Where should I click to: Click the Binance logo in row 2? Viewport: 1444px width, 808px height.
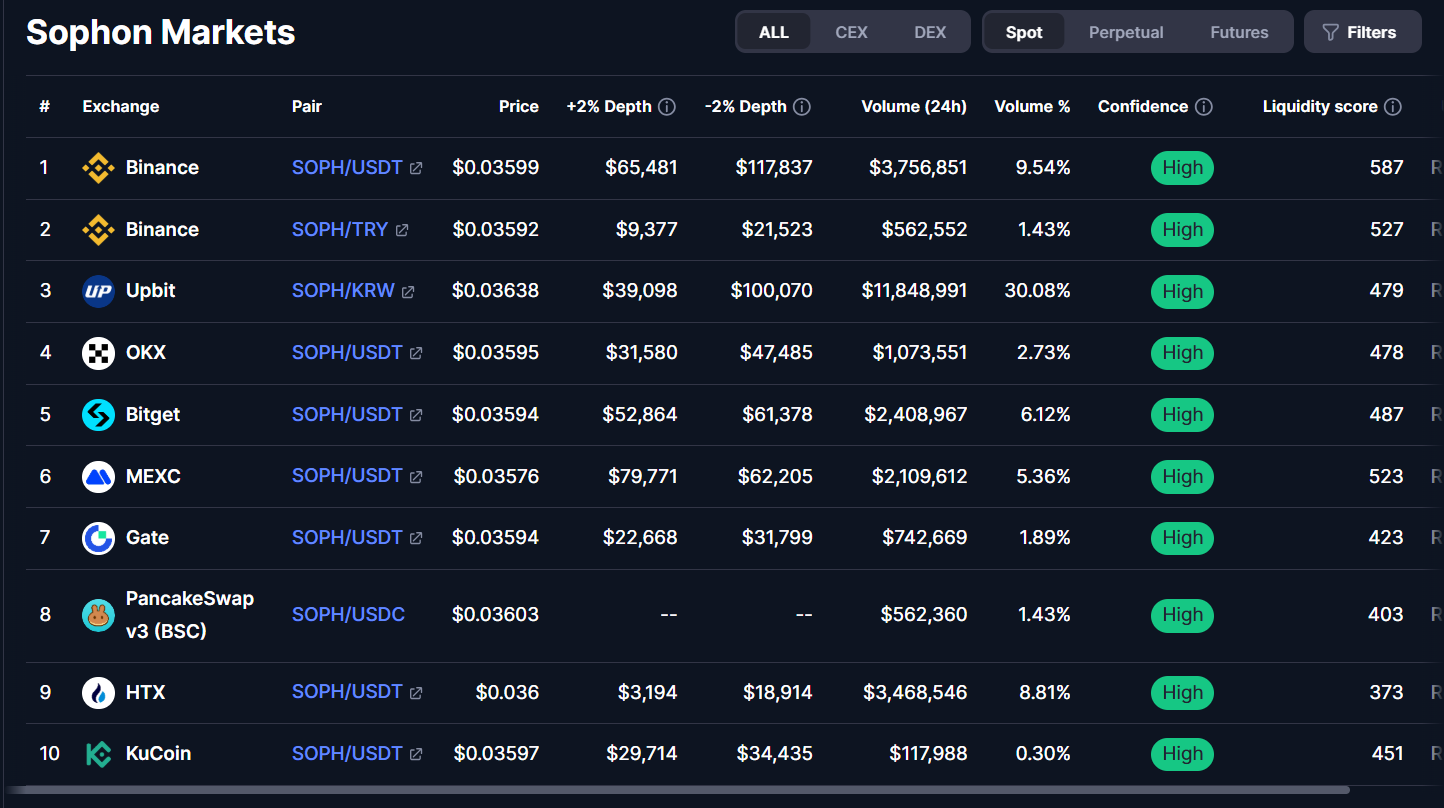(98, 230)
